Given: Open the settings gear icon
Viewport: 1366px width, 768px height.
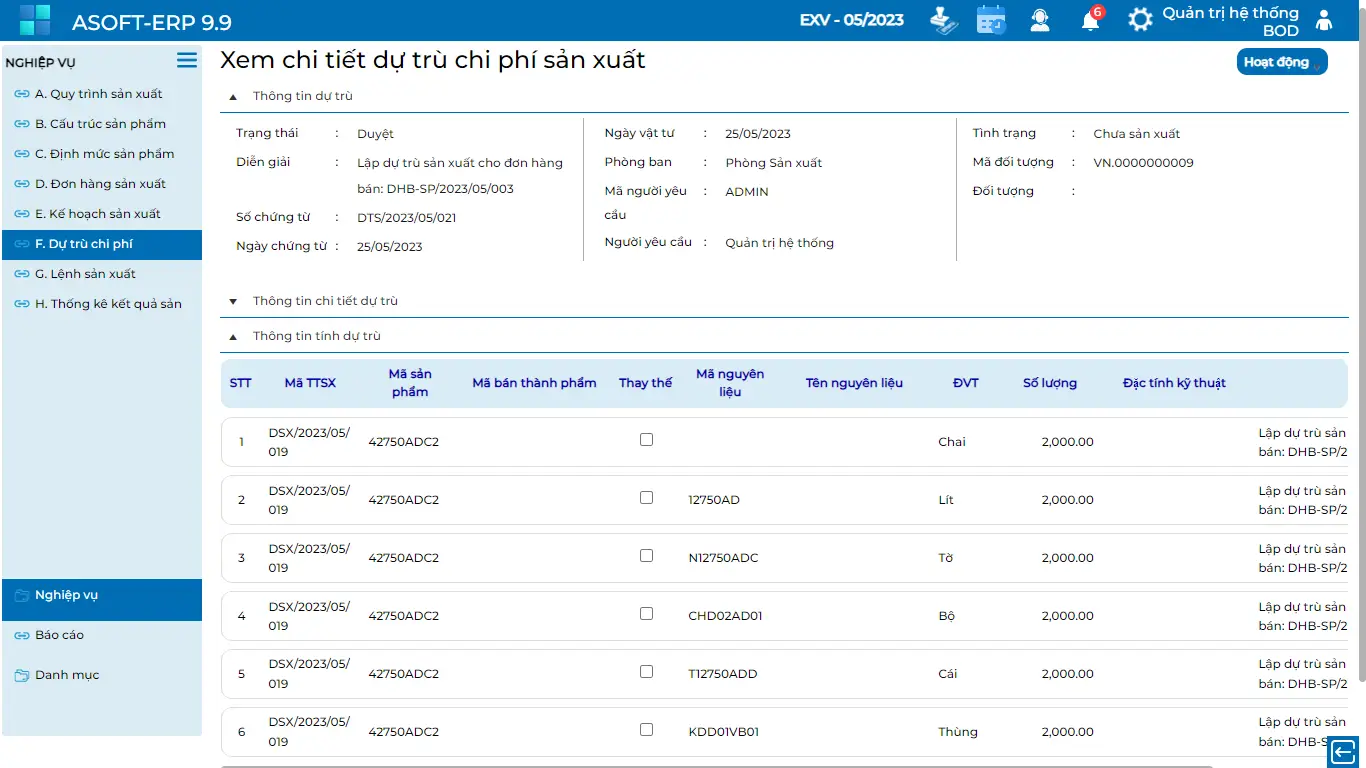Looking at the screenshot, I should tap(1140, 20).
